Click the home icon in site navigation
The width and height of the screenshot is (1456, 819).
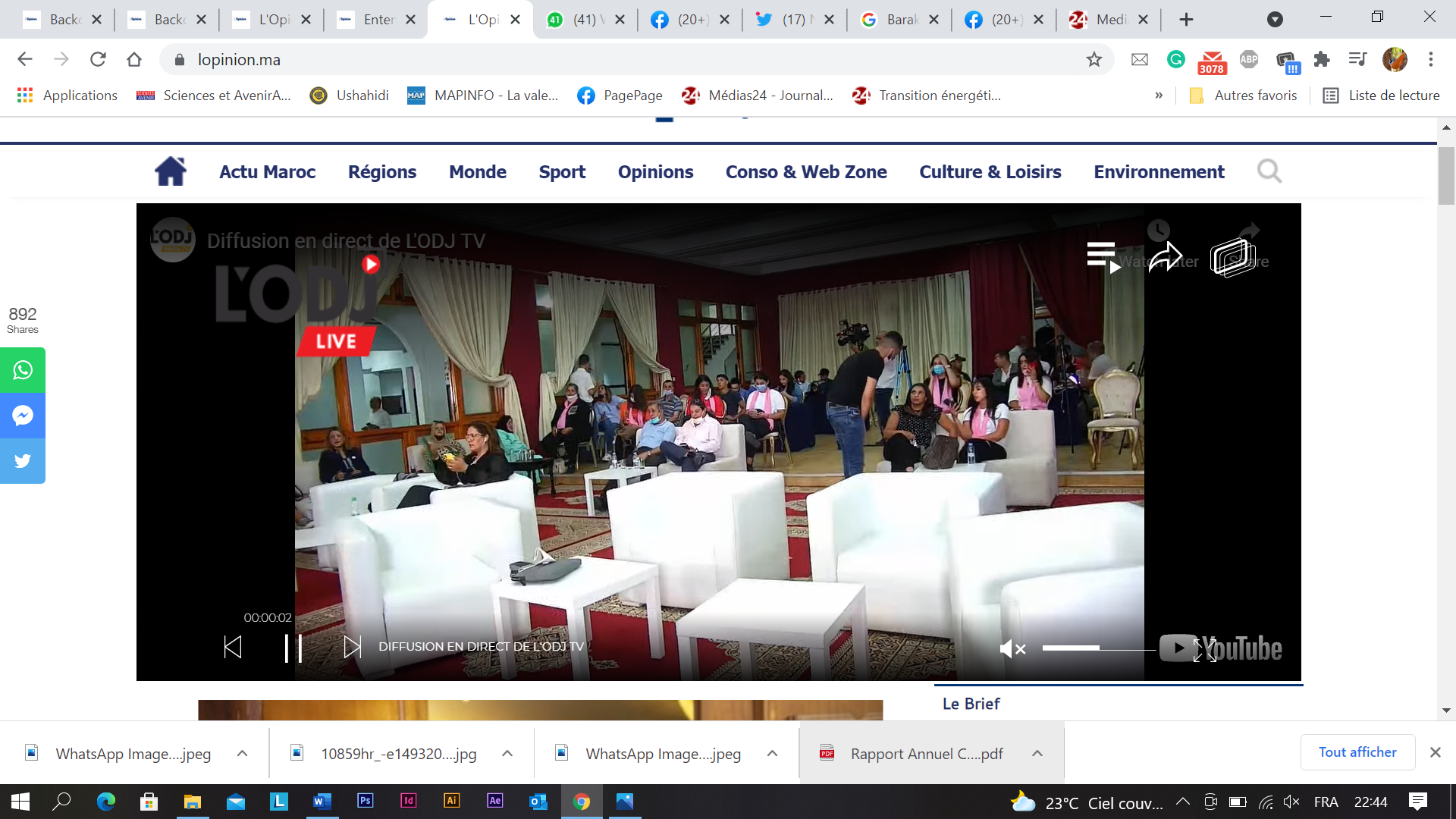(x=171, y=171)
